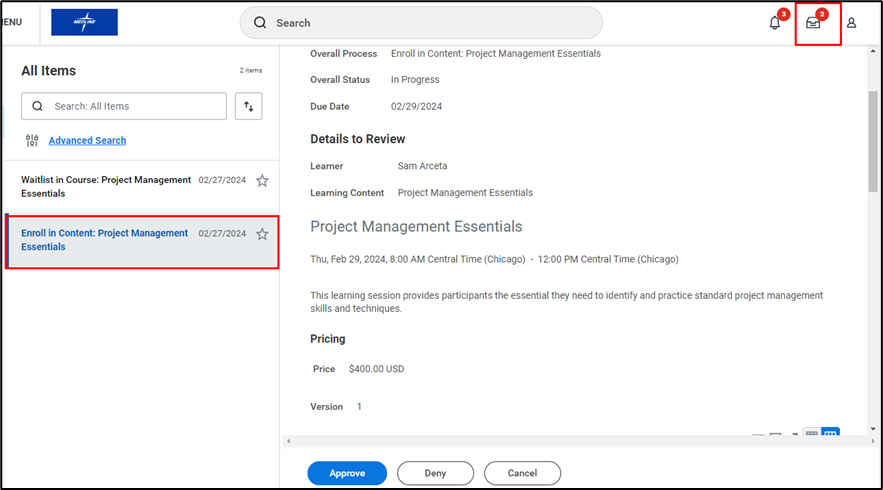Click the Medline logo in header

click(x=84, y=22)
